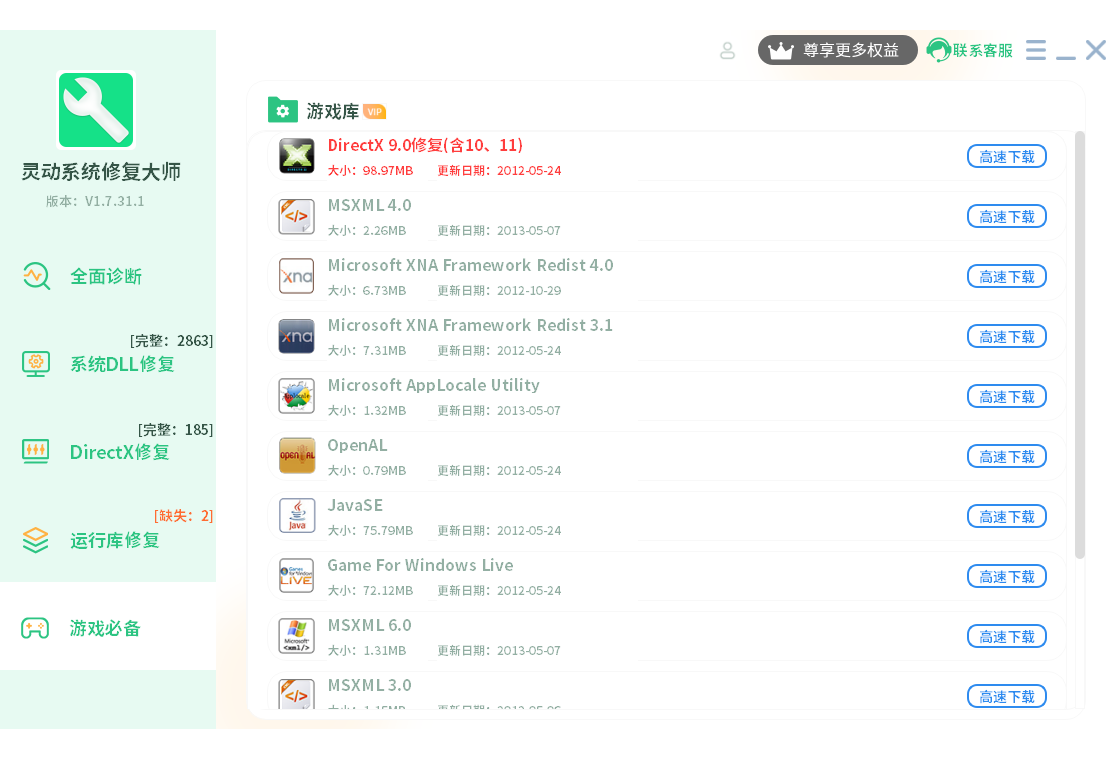Click the 大小: 98.97MB size text
Screen dimensions: 1120x760
click(370, 171)
